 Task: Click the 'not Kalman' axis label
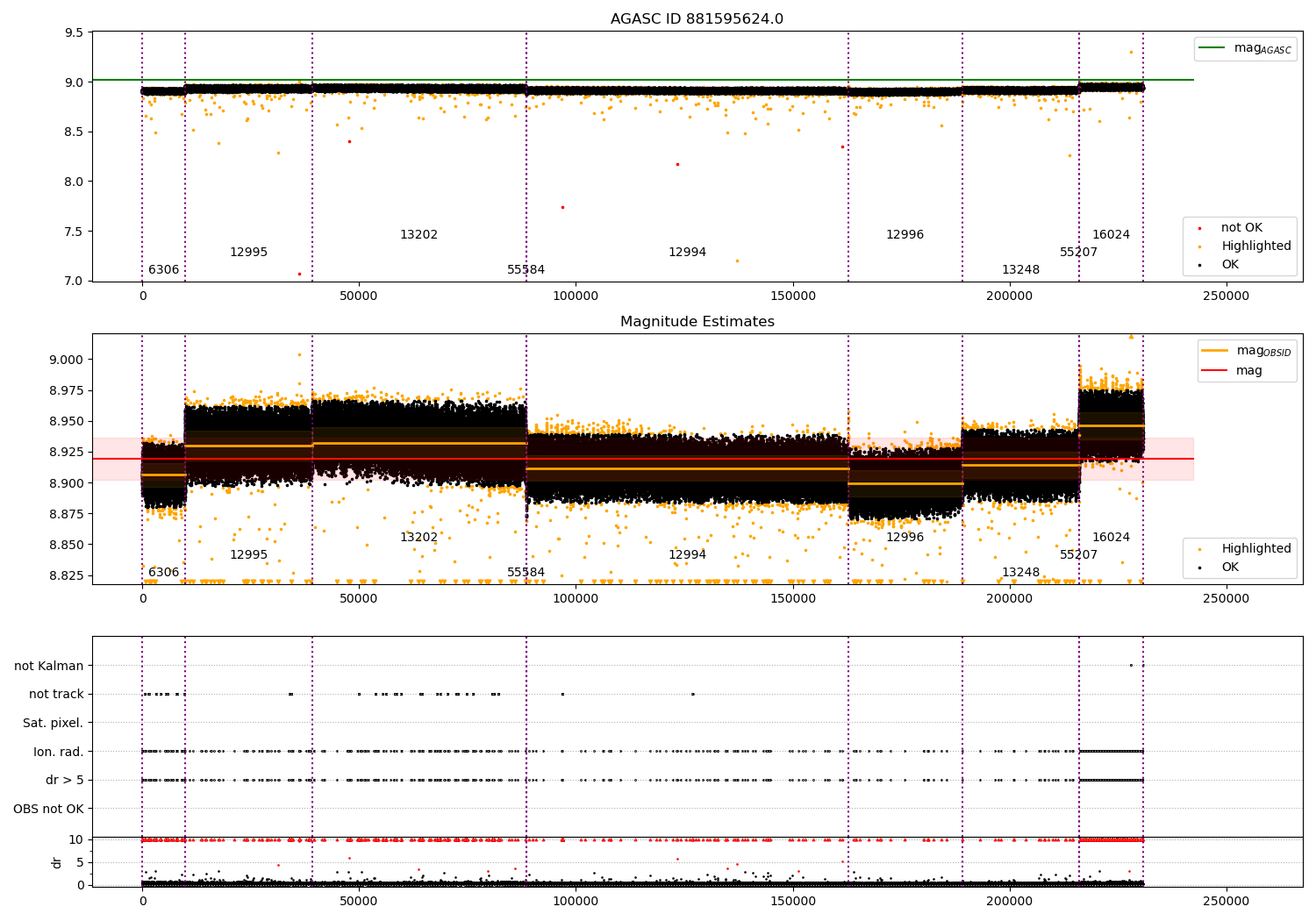tap(49, 666)
